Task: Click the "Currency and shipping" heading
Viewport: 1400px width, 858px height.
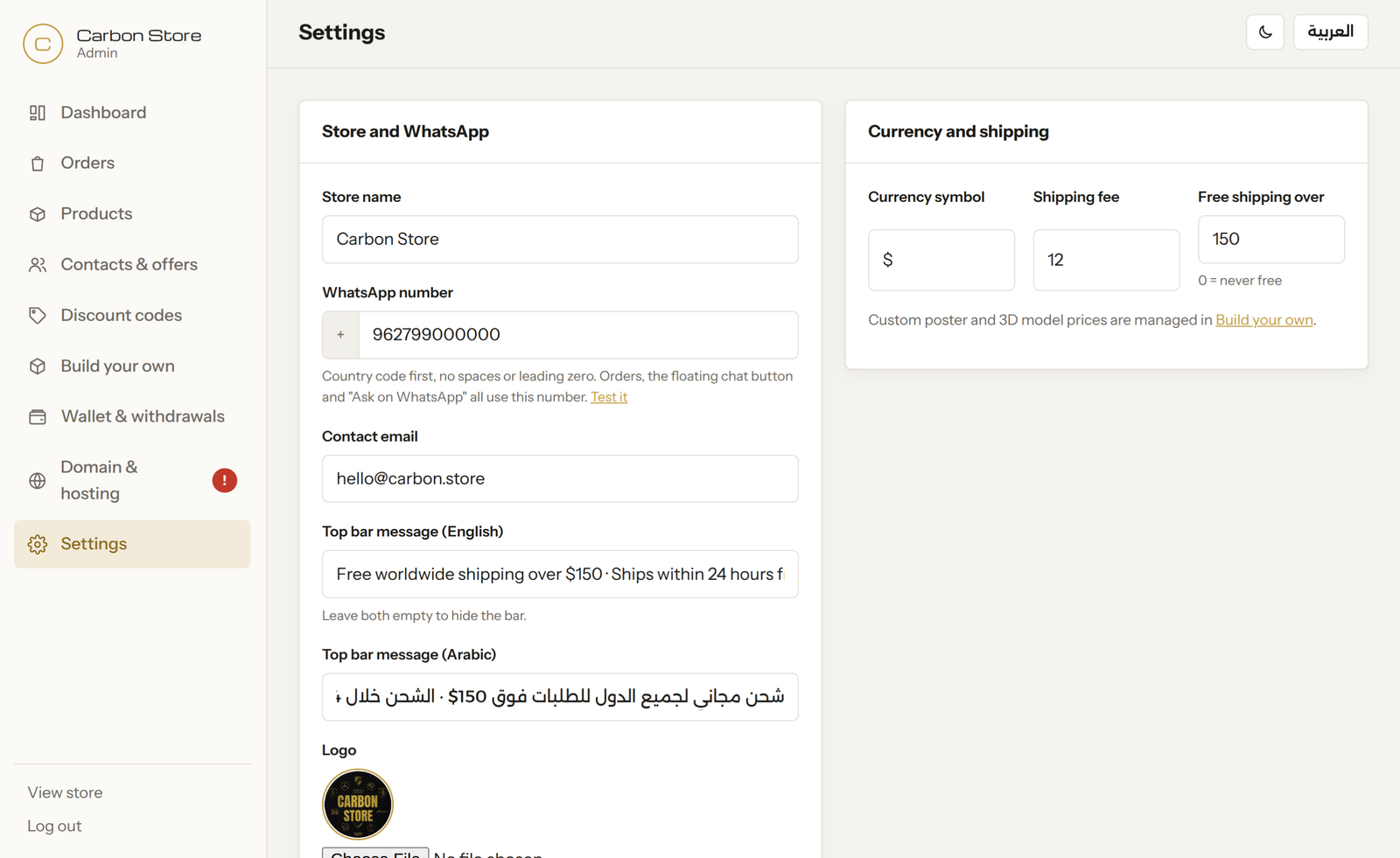Action: tap(958, 131)
